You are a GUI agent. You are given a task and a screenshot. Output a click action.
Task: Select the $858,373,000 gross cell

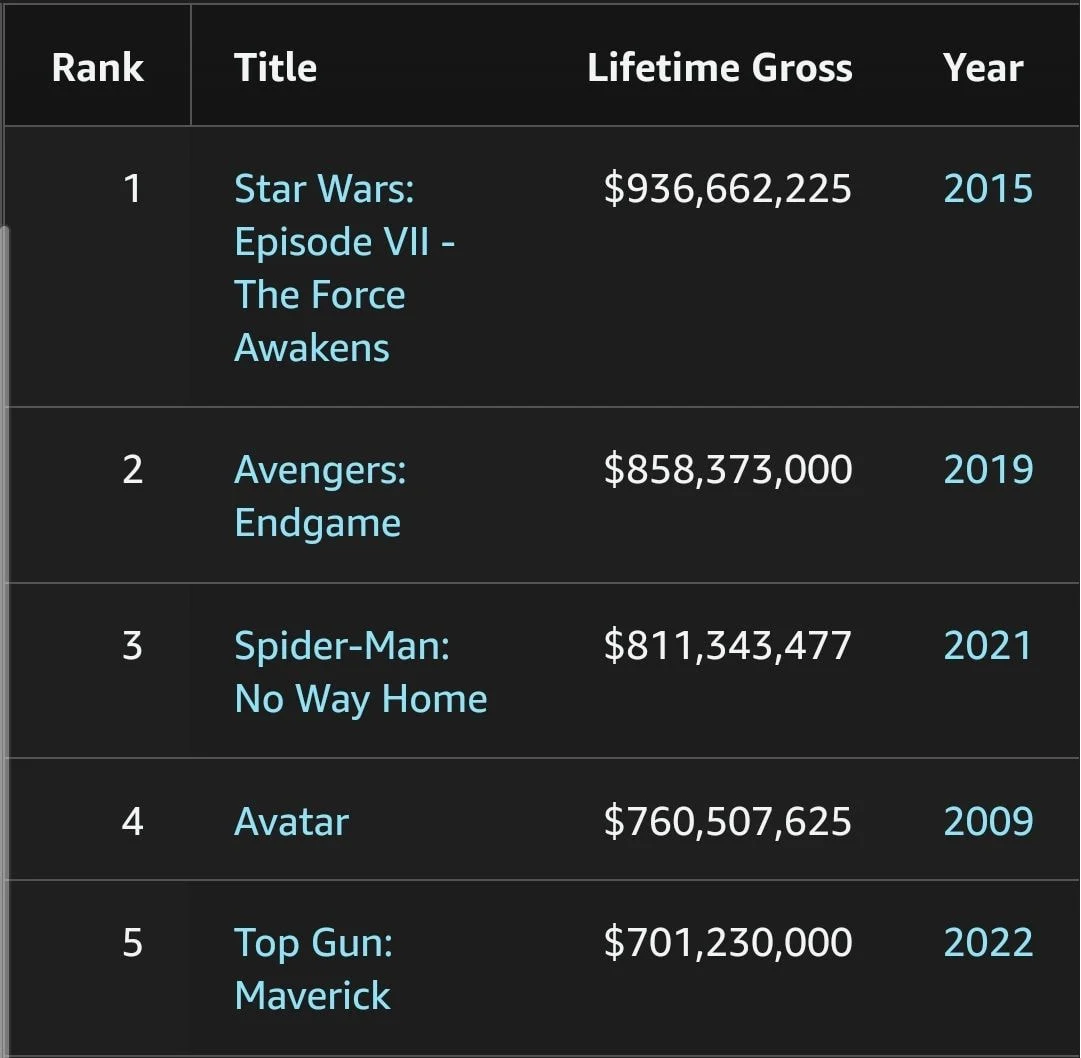[727, 470]
